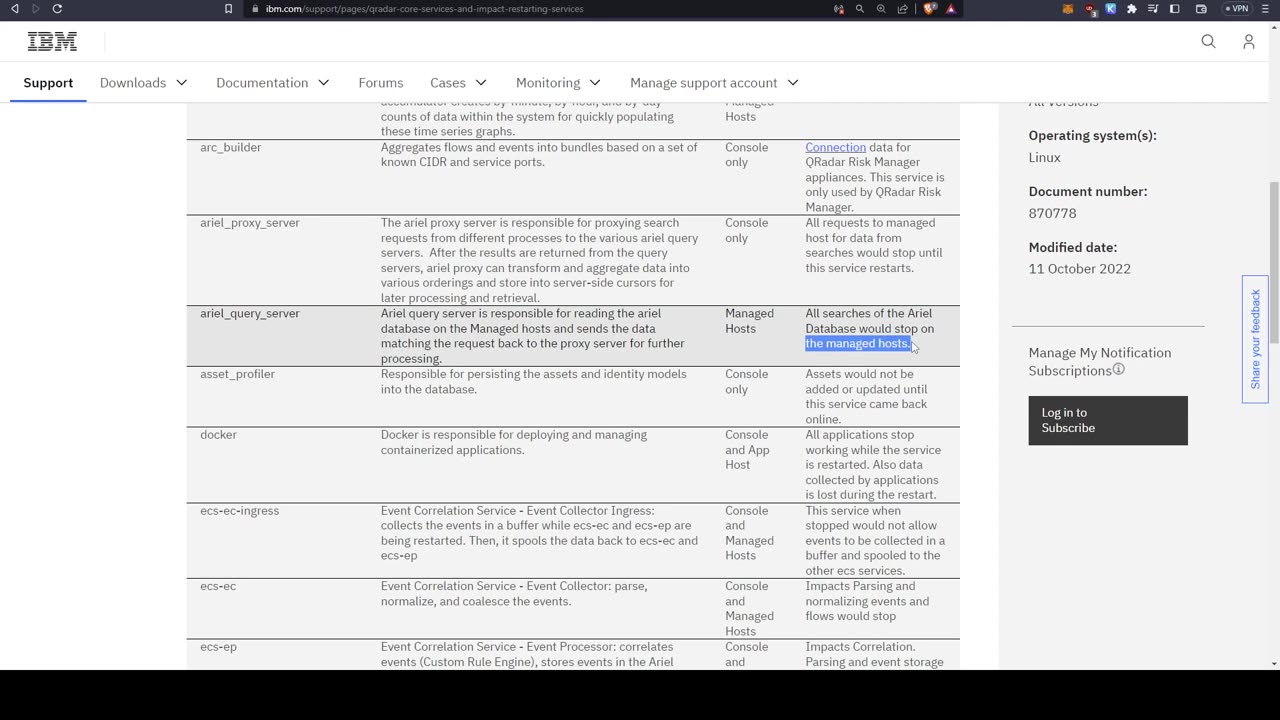Image resolution: width=1280 pixels, height=720 pixels.
Task: Click the asset_profiler service name
Action: pos(237,374)
